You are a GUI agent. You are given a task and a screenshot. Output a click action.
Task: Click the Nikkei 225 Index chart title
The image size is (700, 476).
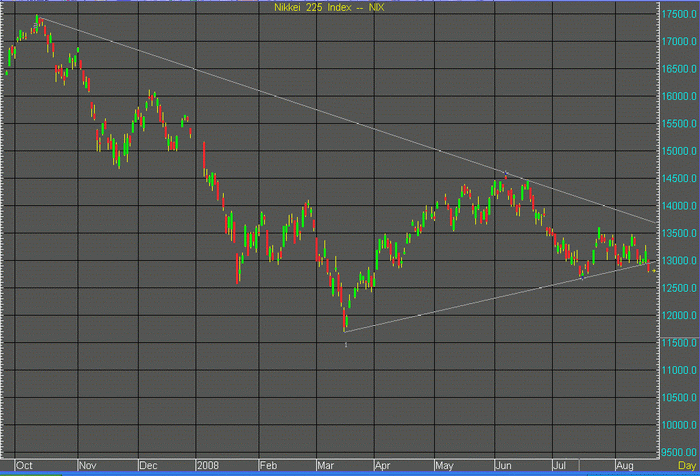[329, 8]
